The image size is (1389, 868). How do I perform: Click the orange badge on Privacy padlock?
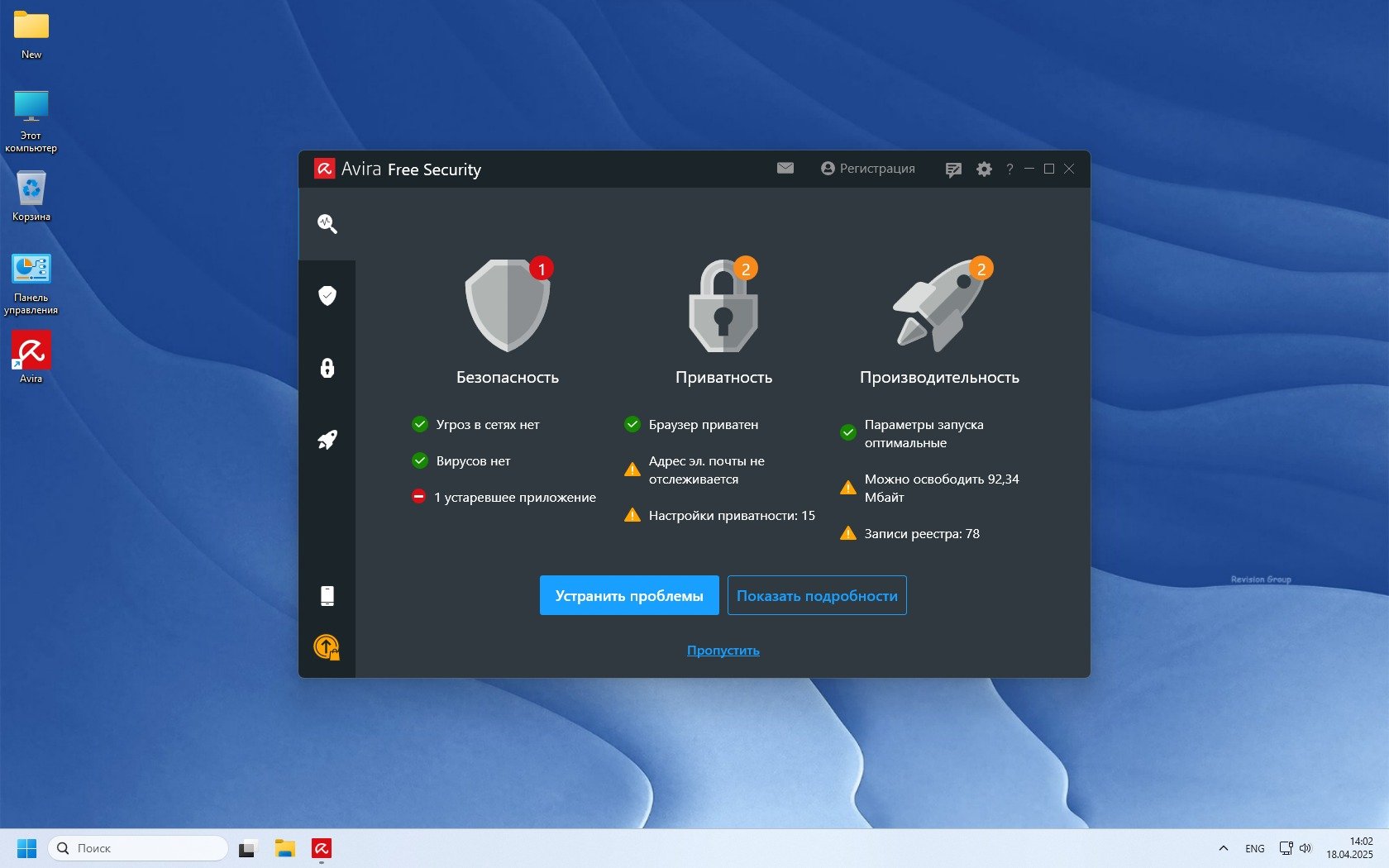746,269
